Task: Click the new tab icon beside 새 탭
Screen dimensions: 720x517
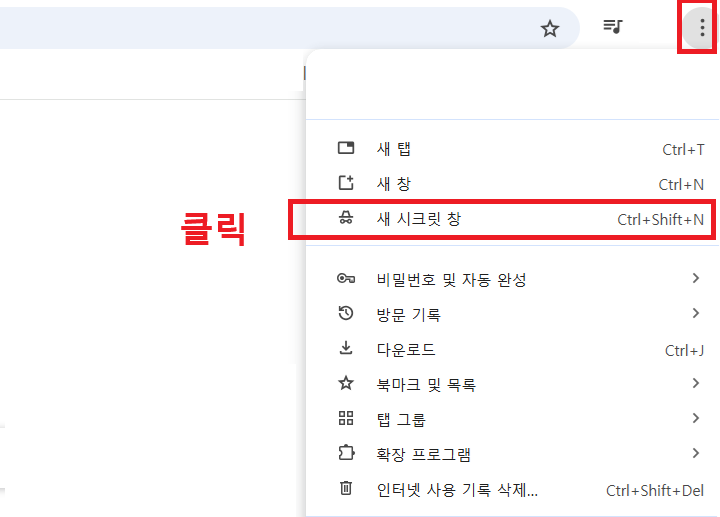Action: pyautogui.click(x=346, y=148)
